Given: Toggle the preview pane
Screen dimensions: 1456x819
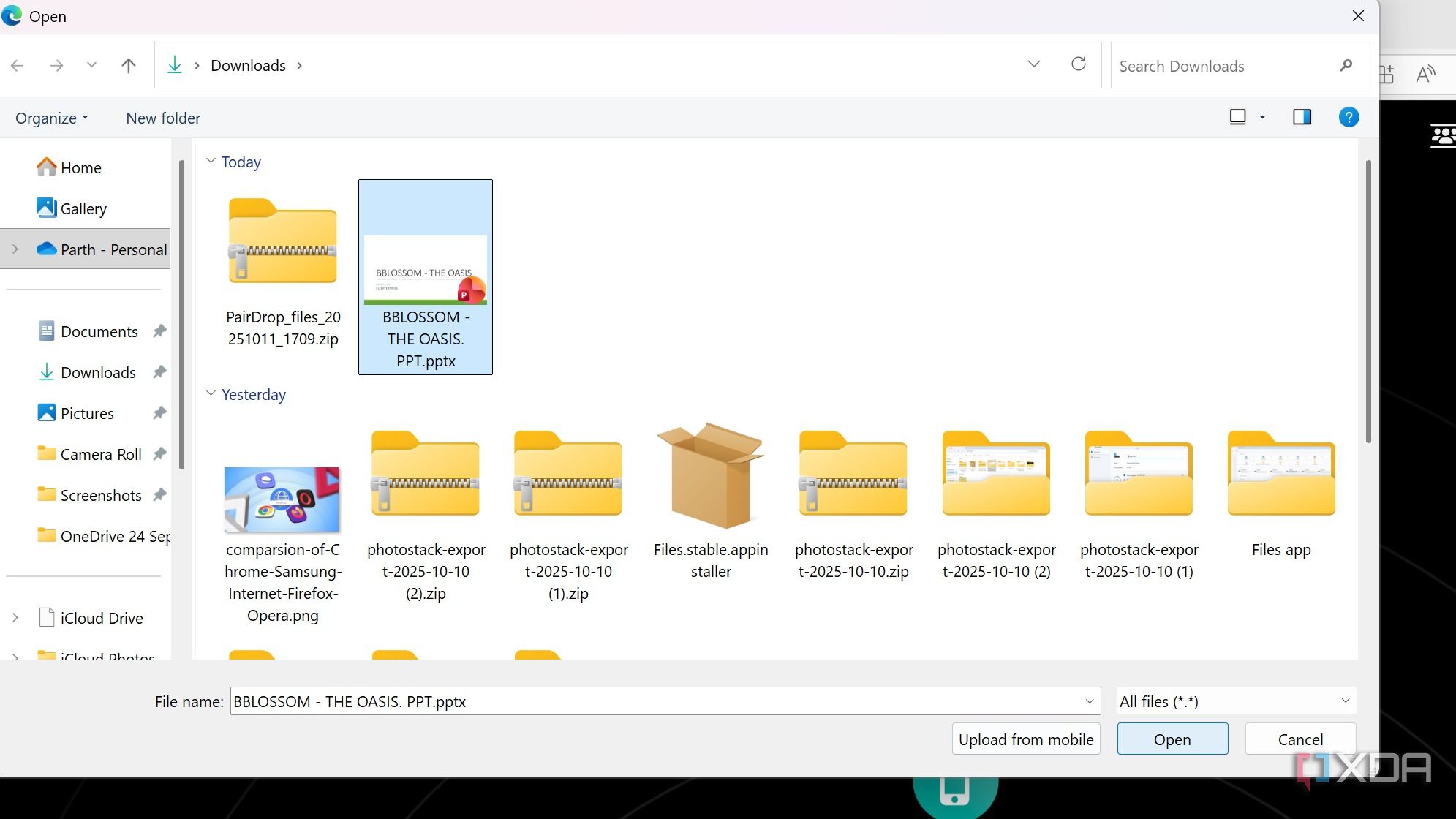Looking at the screenshot, I should (x=1302, y=117).
